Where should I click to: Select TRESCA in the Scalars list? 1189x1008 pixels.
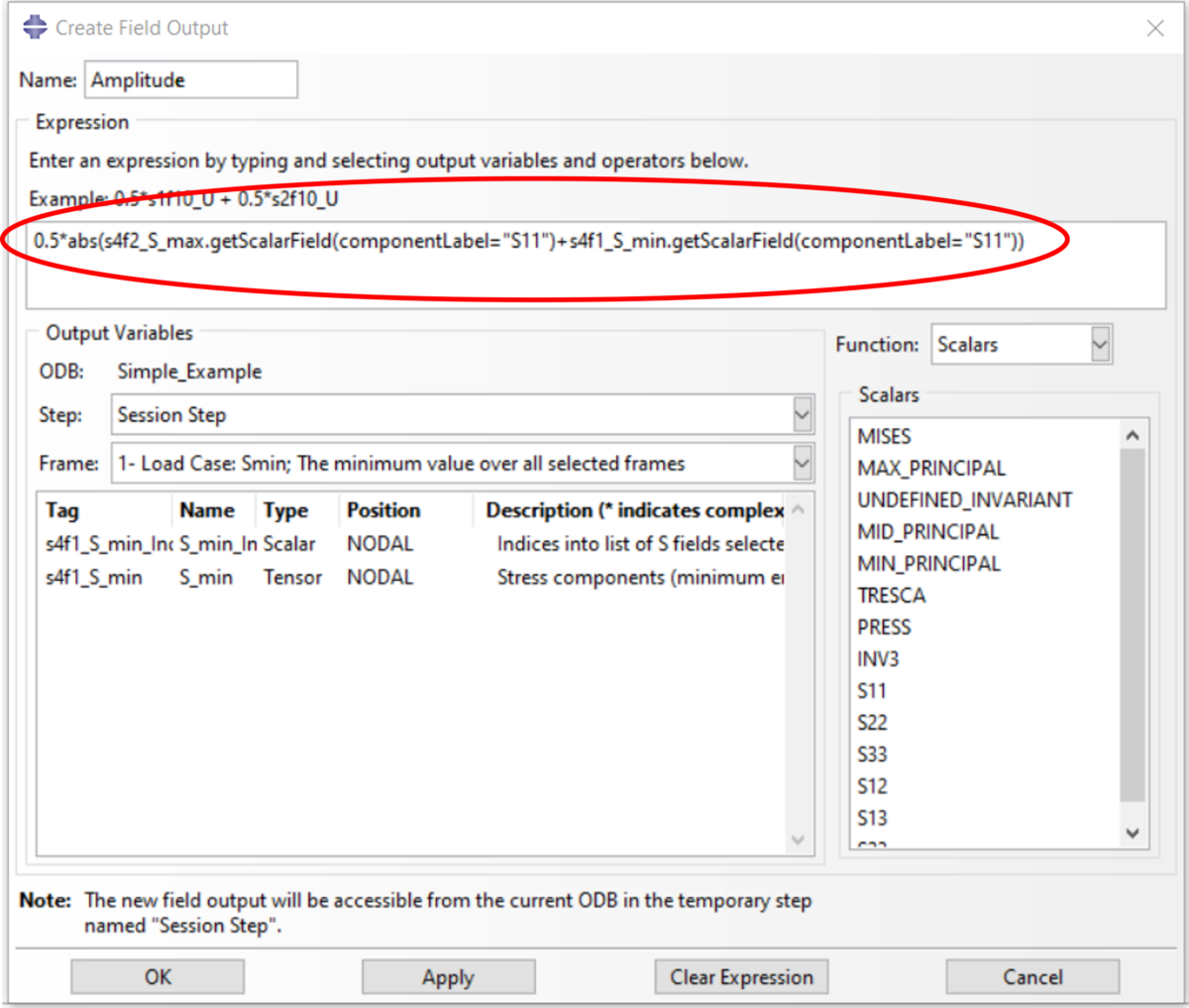coord(892,595)
